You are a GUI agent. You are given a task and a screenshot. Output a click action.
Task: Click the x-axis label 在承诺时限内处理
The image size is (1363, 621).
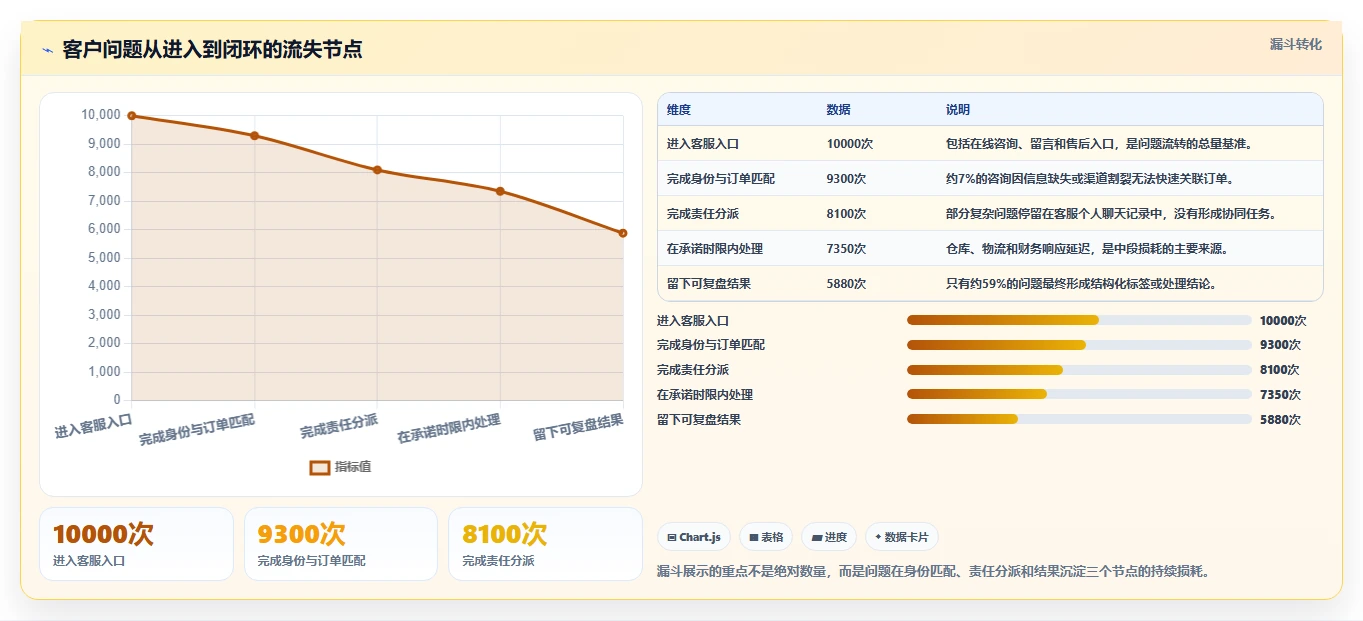point(449,428)
